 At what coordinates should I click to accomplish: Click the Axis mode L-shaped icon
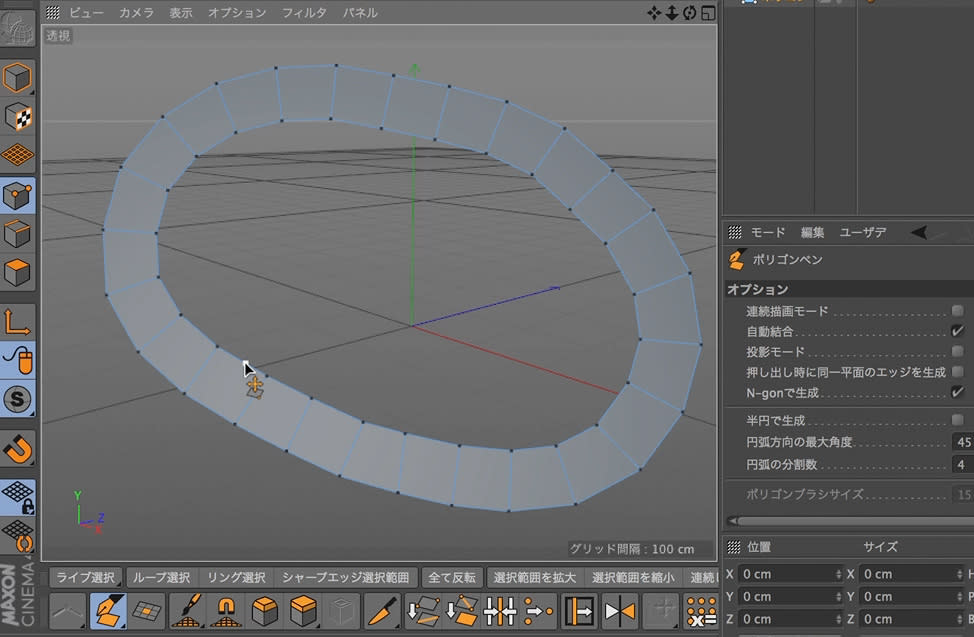tap(19, 321)
